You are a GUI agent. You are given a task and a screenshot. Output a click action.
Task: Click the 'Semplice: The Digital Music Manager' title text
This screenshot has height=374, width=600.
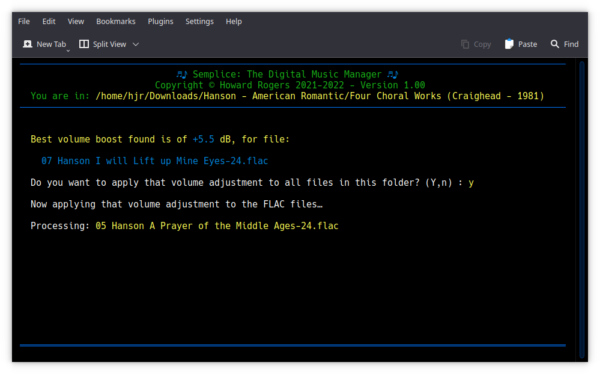tap(287, 74)
